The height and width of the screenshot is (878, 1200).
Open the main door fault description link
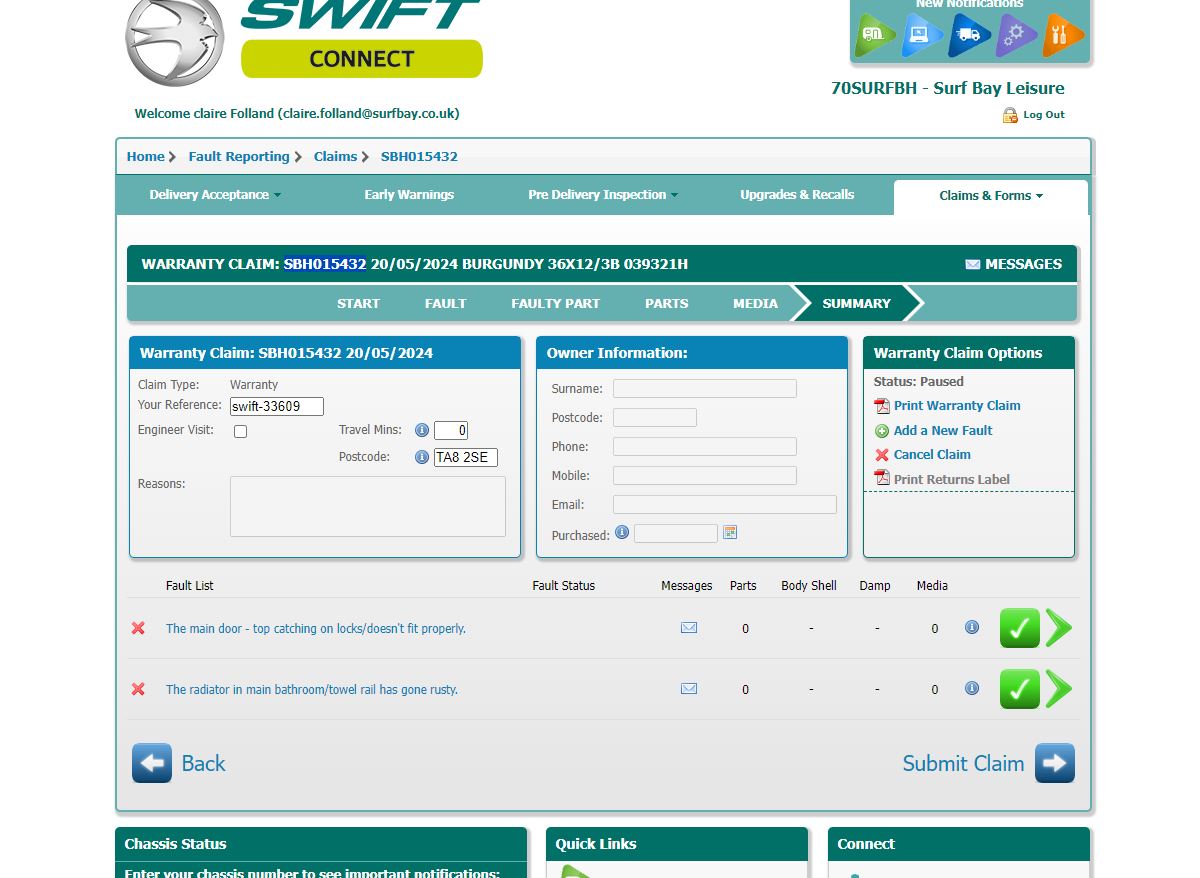tap(316, 629)
